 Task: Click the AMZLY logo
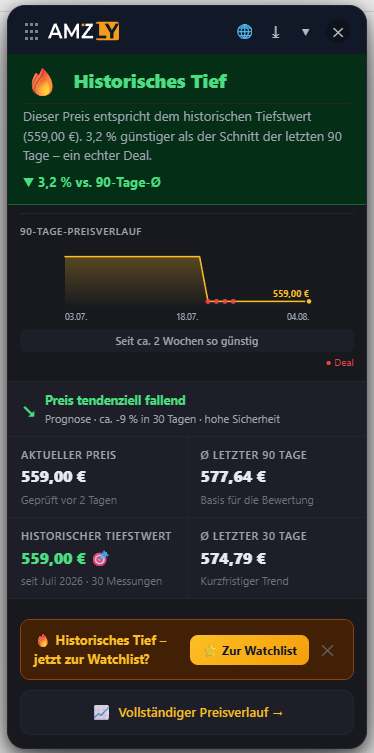point(84,32)
